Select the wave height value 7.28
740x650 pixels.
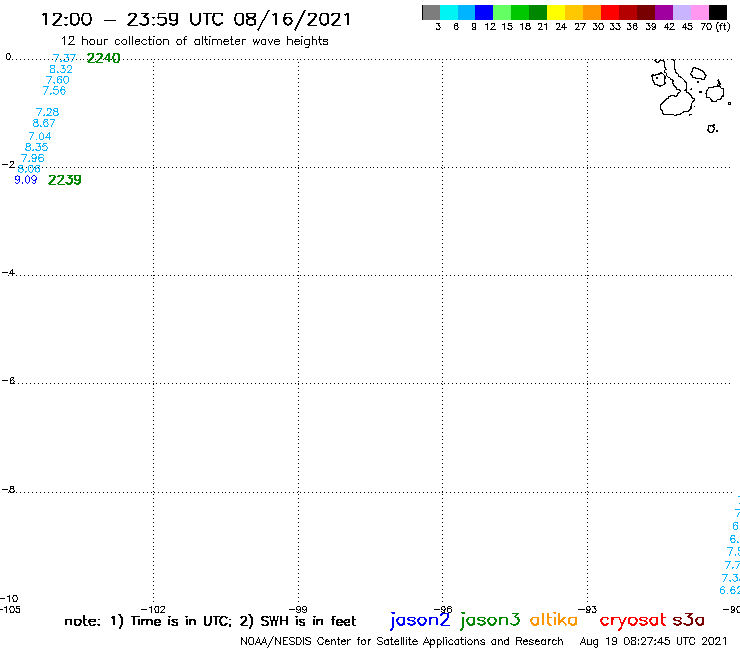(x=47, y=112)
